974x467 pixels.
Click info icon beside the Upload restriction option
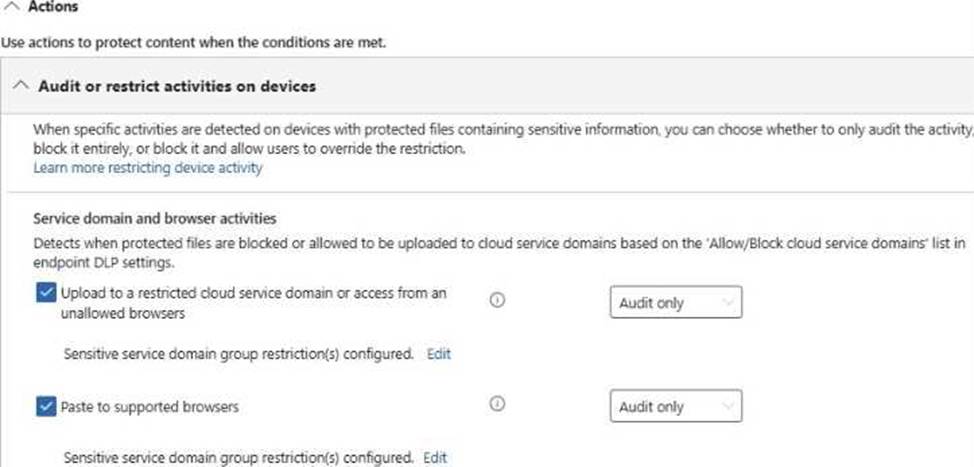pos(497,299)
